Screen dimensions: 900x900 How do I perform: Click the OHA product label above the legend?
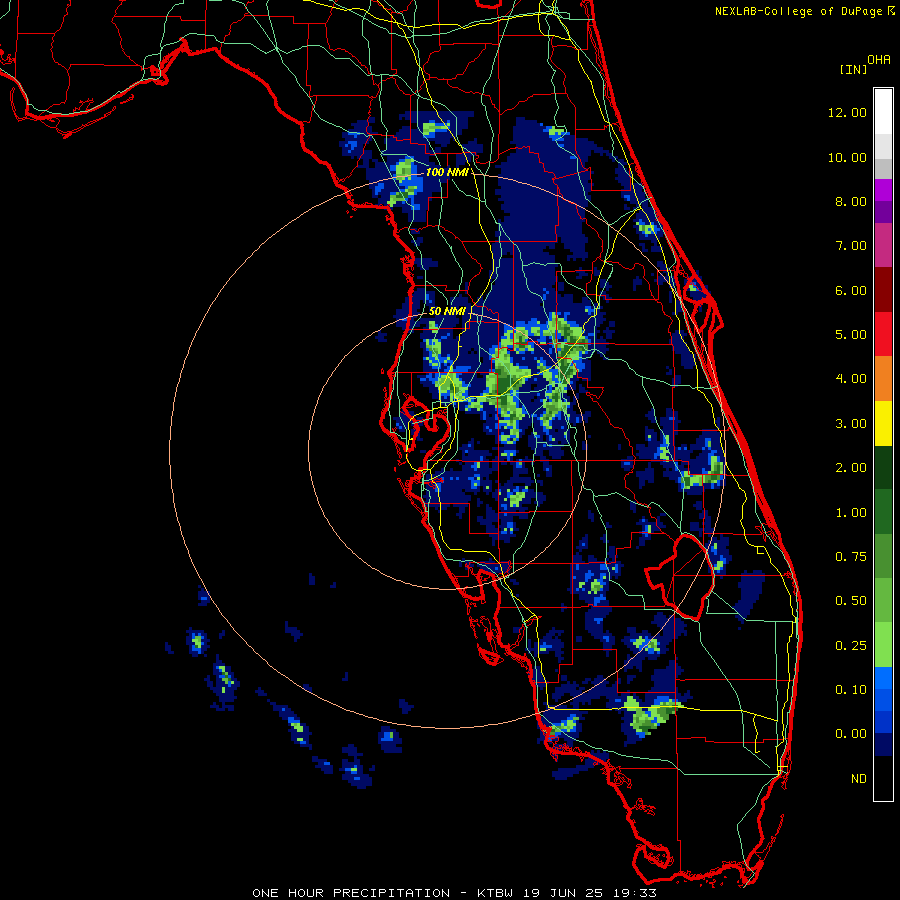click(x=879, y=60)
